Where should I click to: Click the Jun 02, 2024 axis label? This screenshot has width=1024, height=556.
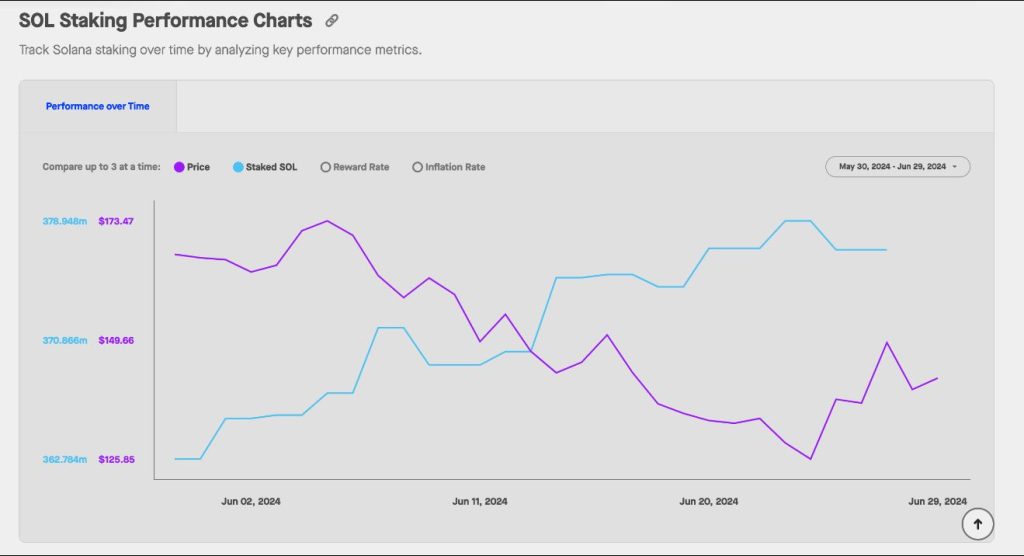click(251, 501)
